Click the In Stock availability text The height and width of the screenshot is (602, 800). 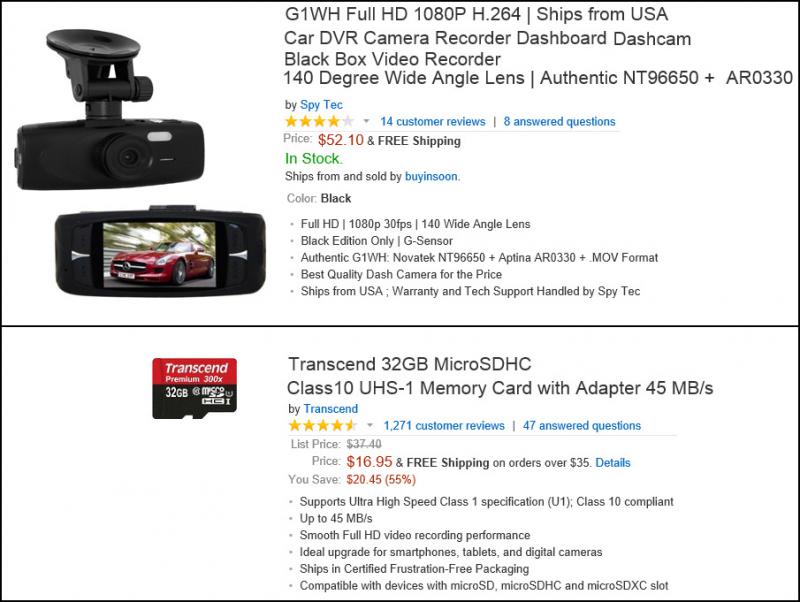[x=314, y=159]
